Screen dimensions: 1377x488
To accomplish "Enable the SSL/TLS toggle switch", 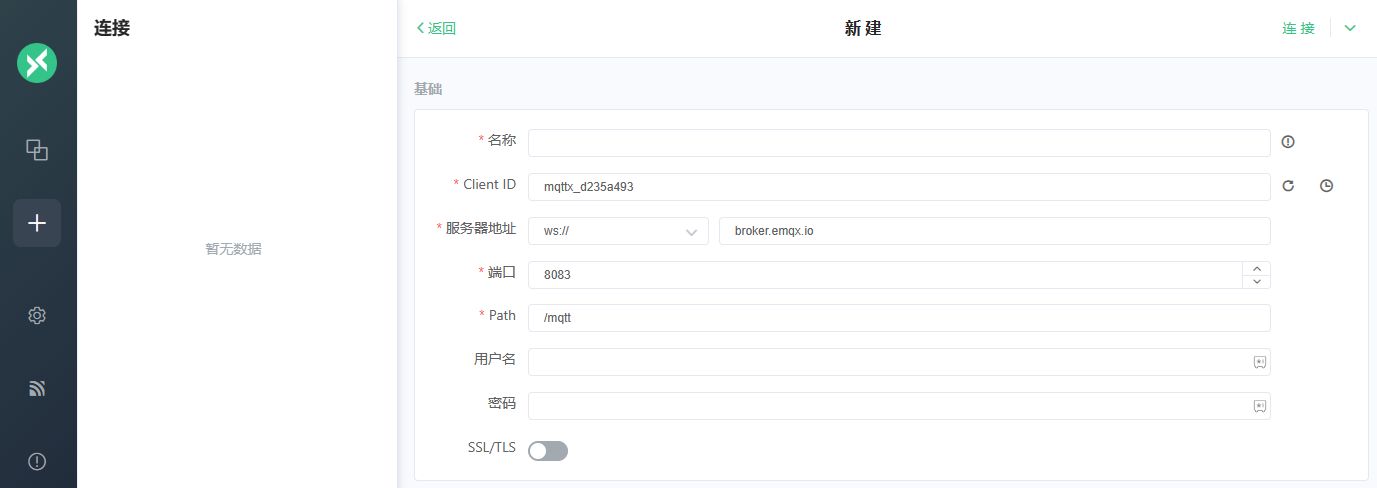I will pos(548,451).
